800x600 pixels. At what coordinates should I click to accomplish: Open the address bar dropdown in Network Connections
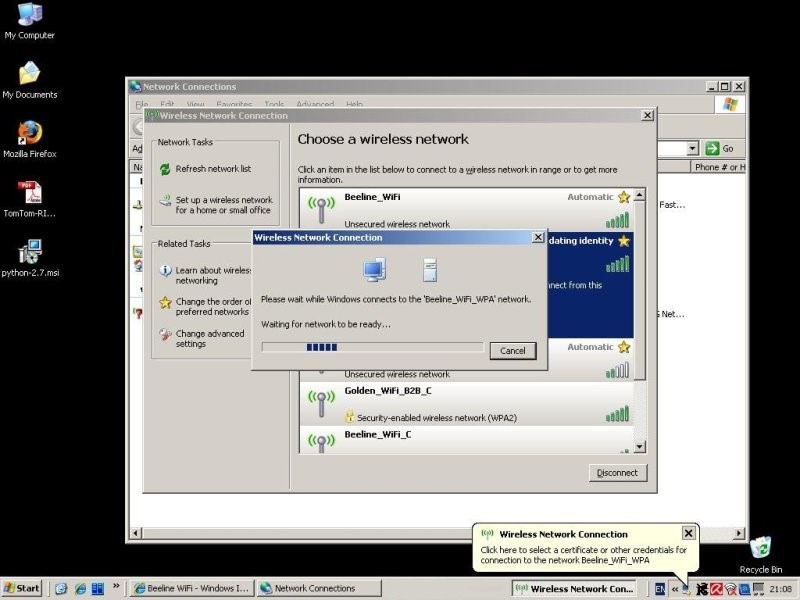[x=692, y=148]
